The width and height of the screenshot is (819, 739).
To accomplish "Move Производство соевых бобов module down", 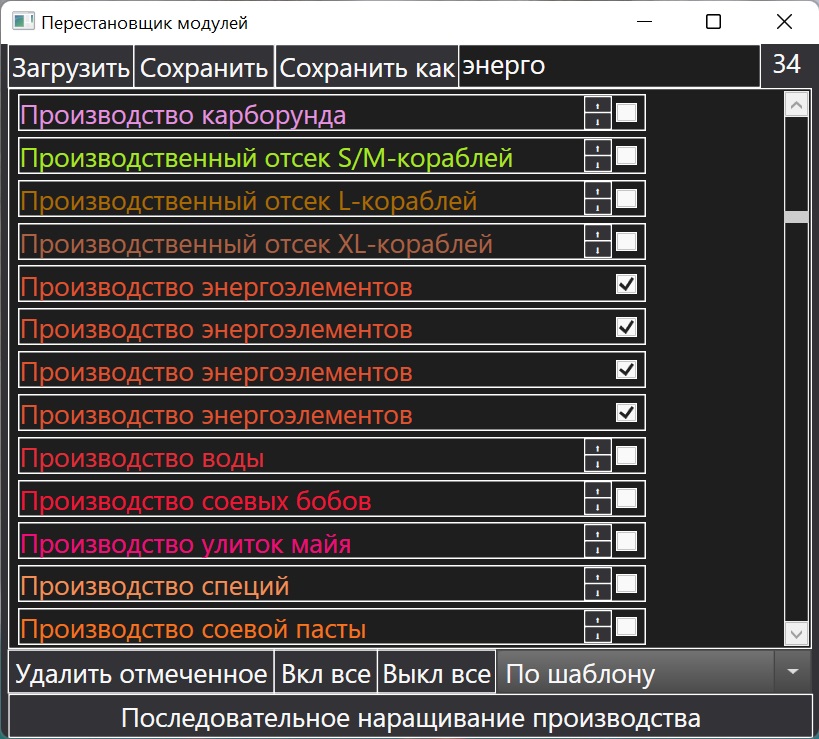I will [597, 507].
